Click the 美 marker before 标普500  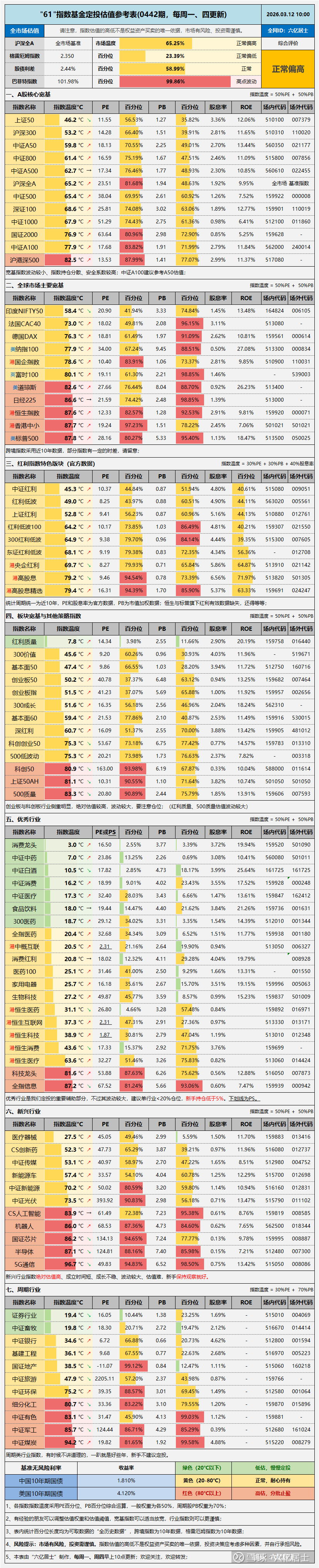click(x=13, y=438)
